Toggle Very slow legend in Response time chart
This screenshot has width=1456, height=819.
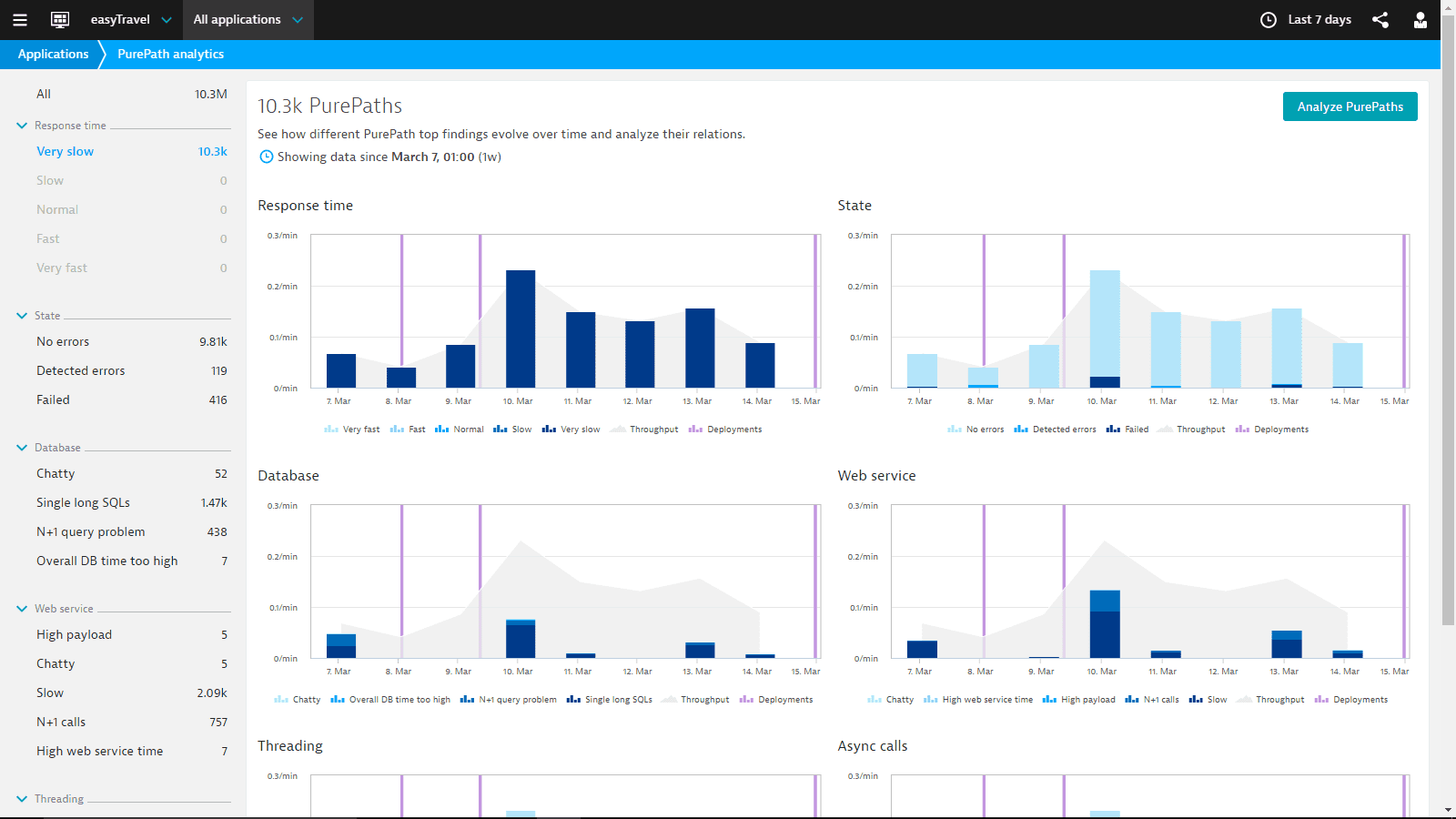pyautogui.click(x=571, y=430)
